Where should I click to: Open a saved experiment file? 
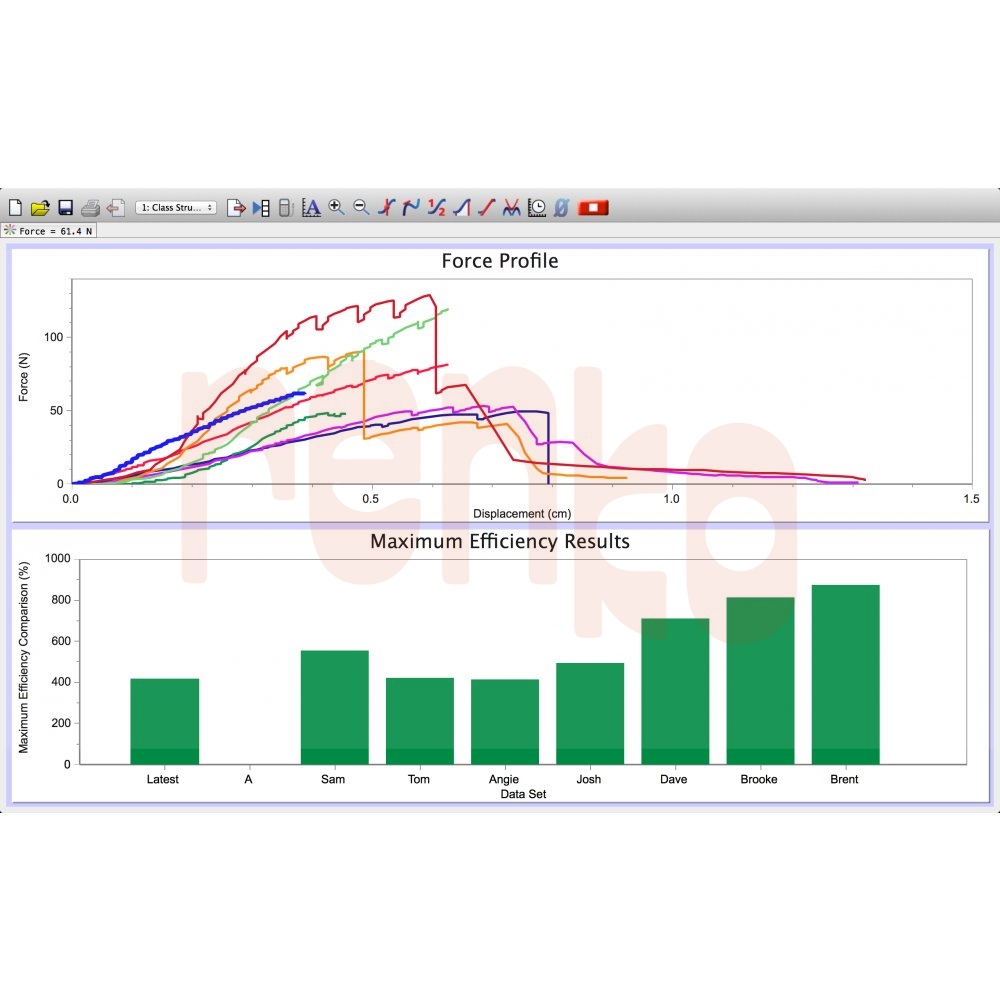39,207
